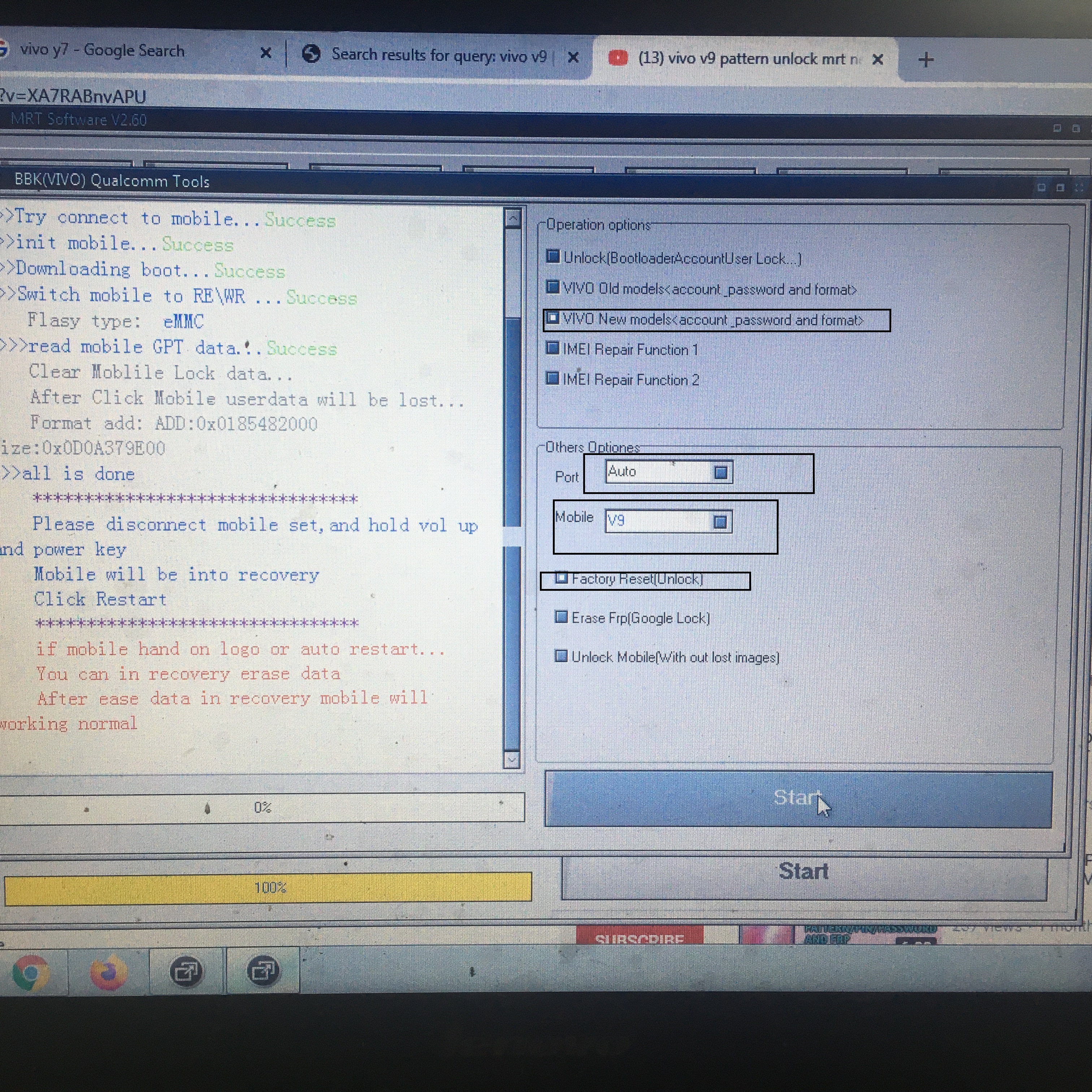Enable VIVO Old models option
Viewport: 1092px width, 1092px height.
(x=553, y=287)
